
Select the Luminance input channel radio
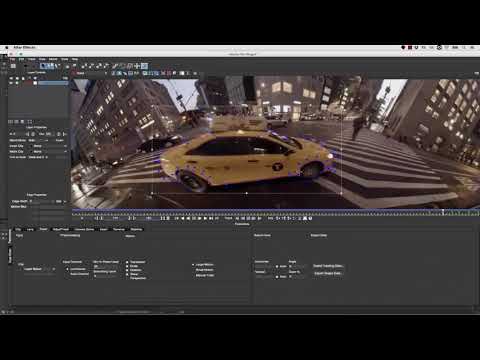point(67,269)
